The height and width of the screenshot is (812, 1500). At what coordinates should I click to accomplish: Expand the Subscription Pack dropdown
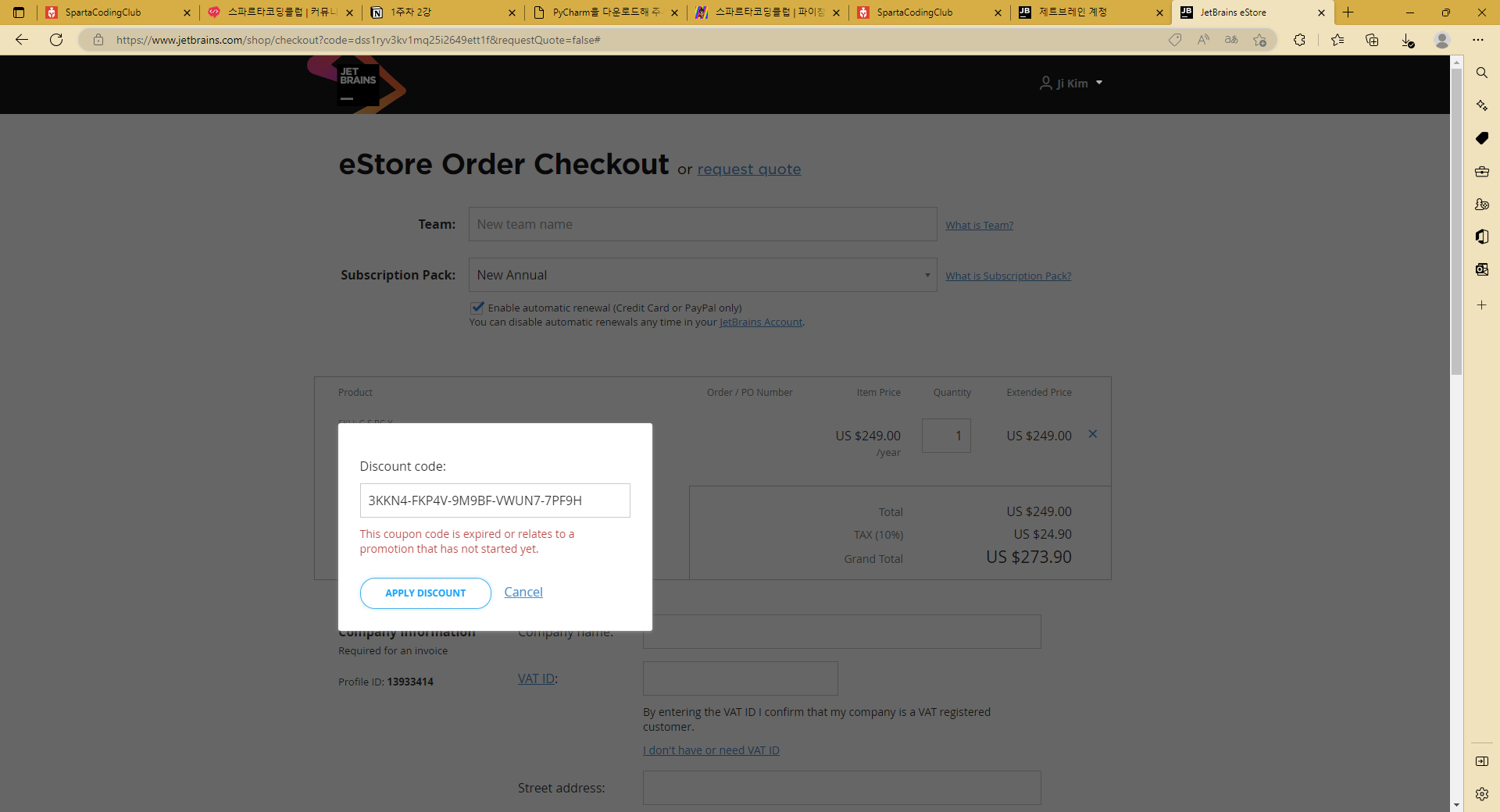coord(702,275)
